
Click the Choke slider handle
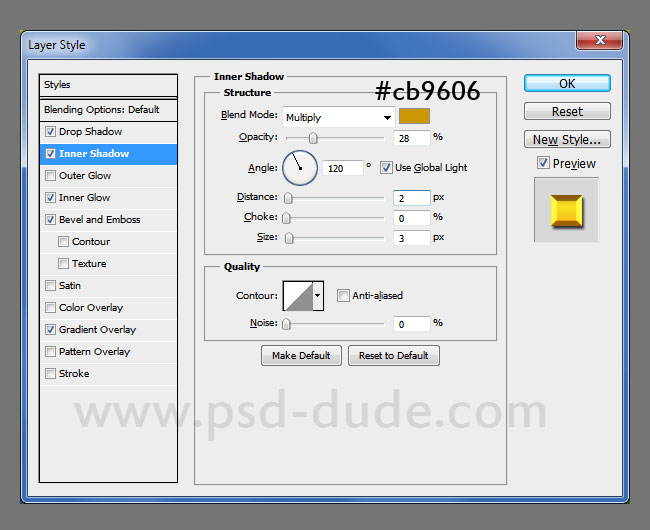click(286, 218)
